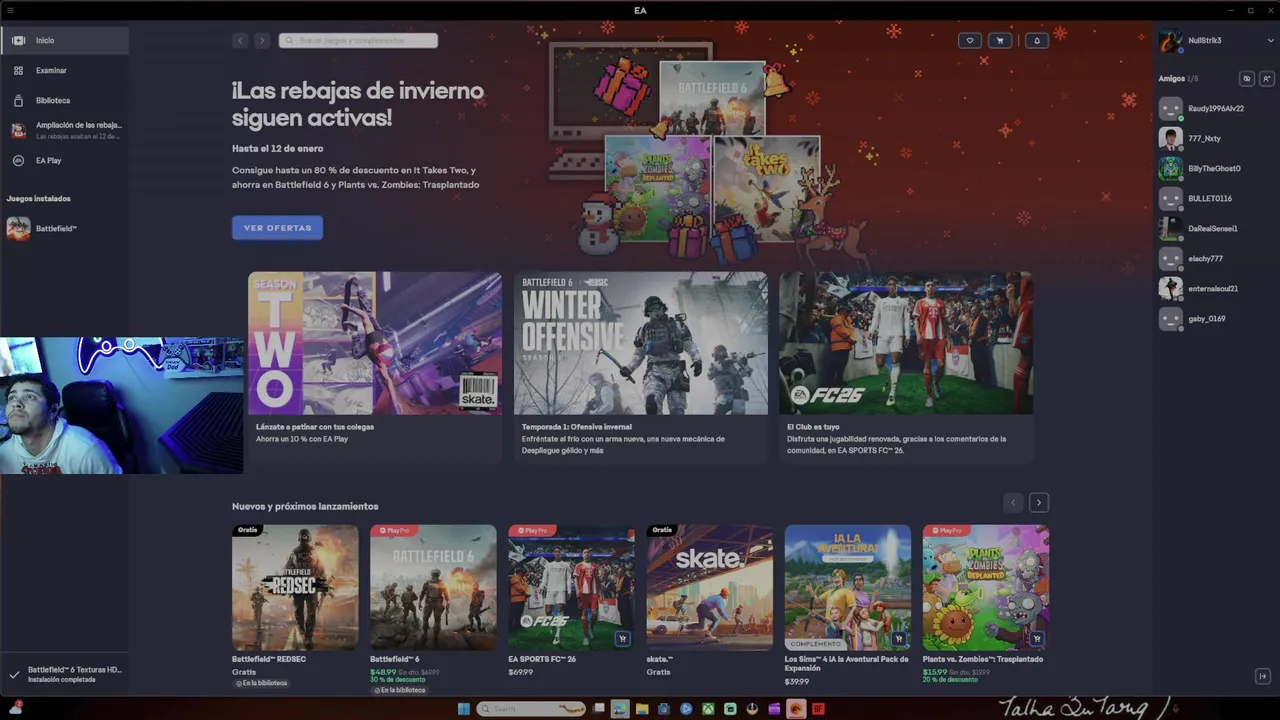The image size is (1280, 720).
Task: Click Nuevos y próximos lanzamientos heading
Action: pyautogui.click(x=305, y=506)
